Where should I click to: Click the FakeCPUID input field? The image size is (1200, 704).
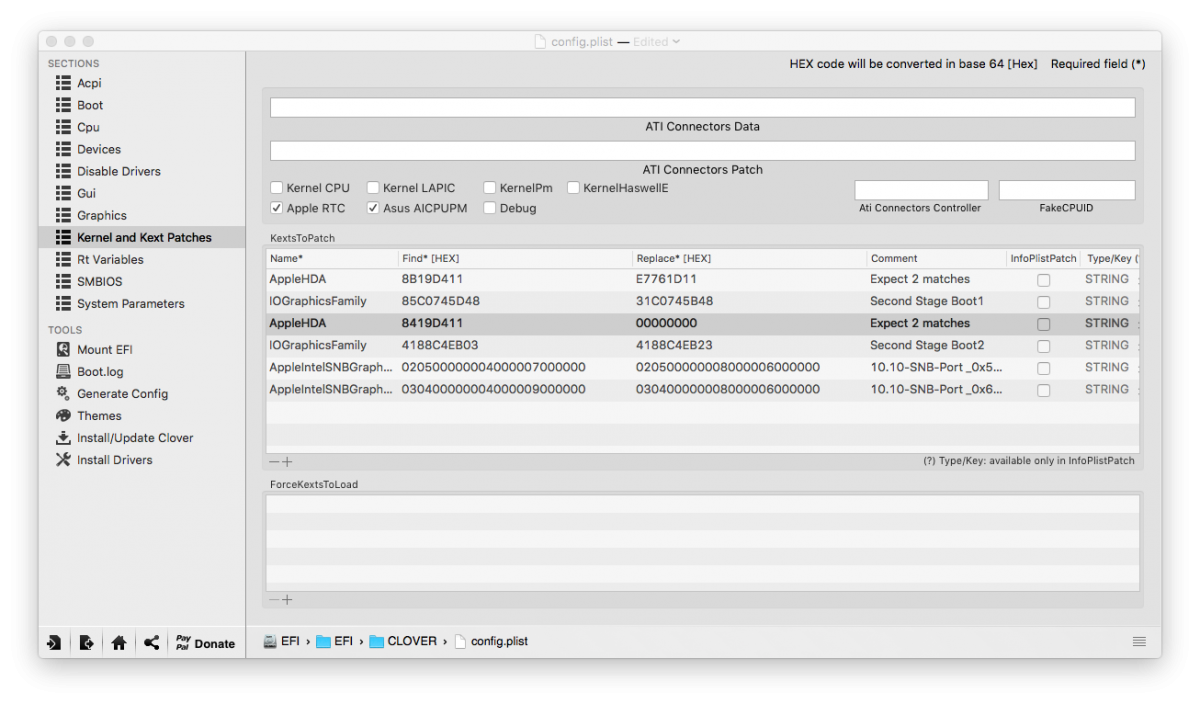(x=1066, y=190)
